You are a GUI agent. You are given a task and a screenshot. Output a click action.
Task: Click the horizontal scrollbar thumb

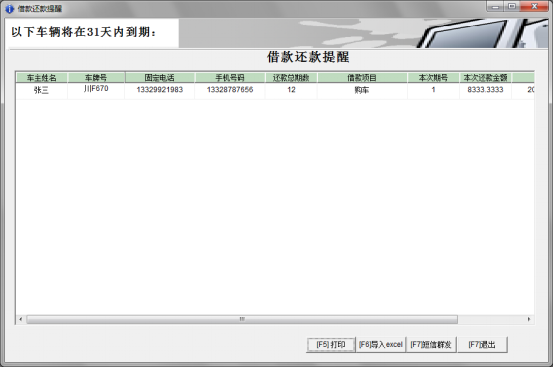[x=242, y=319]
